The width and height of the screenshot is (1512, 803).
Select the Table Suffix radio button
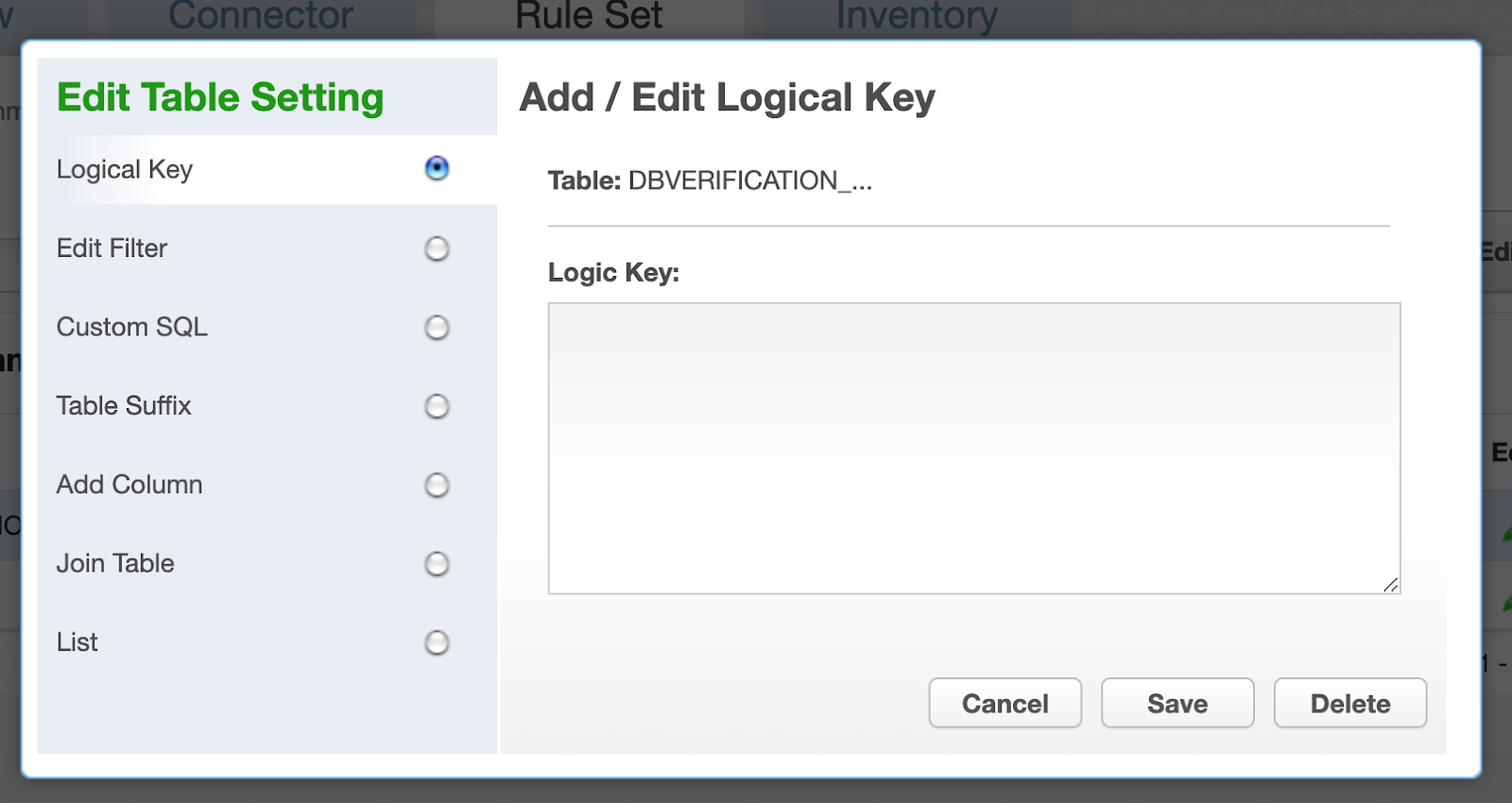click(437, 406)
